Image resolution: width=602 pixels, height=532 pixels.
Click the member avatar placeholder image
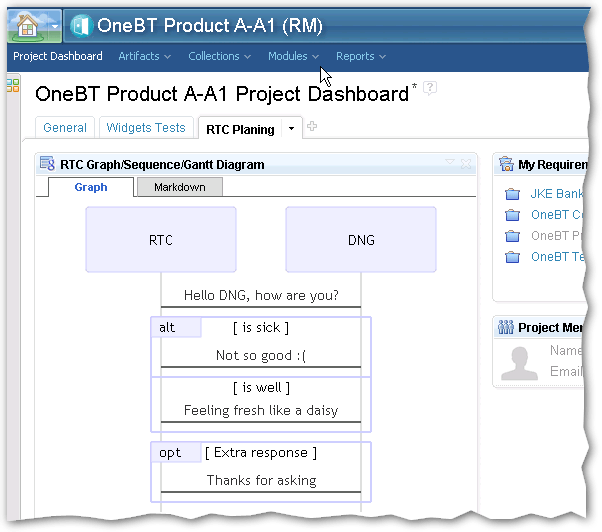pyautogui.click(x=519, y=363)
